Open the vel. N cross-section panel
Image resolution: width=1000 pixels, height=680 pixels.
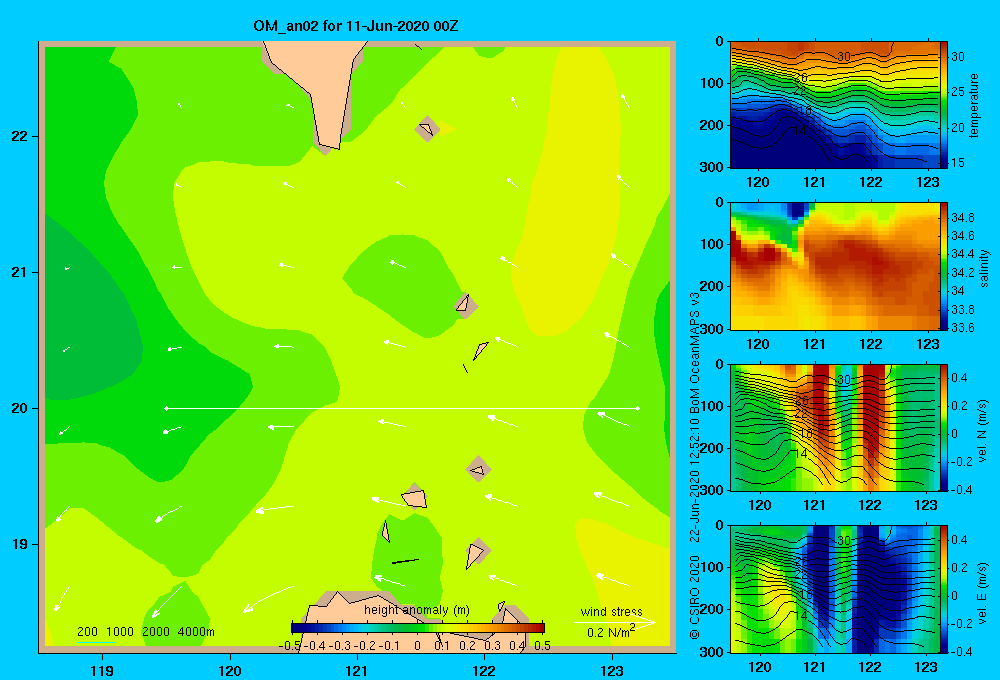(x=834, y=427)
